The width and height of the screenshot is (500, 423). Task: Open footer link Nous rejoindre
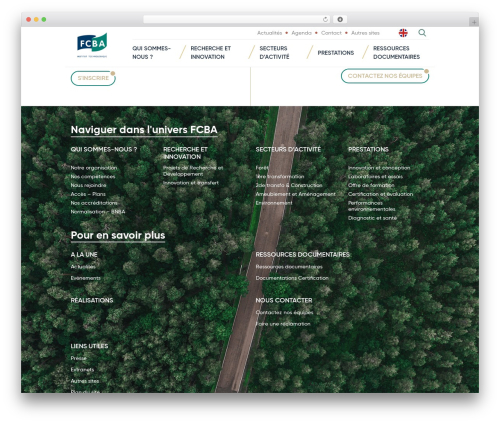coord(88,185)
